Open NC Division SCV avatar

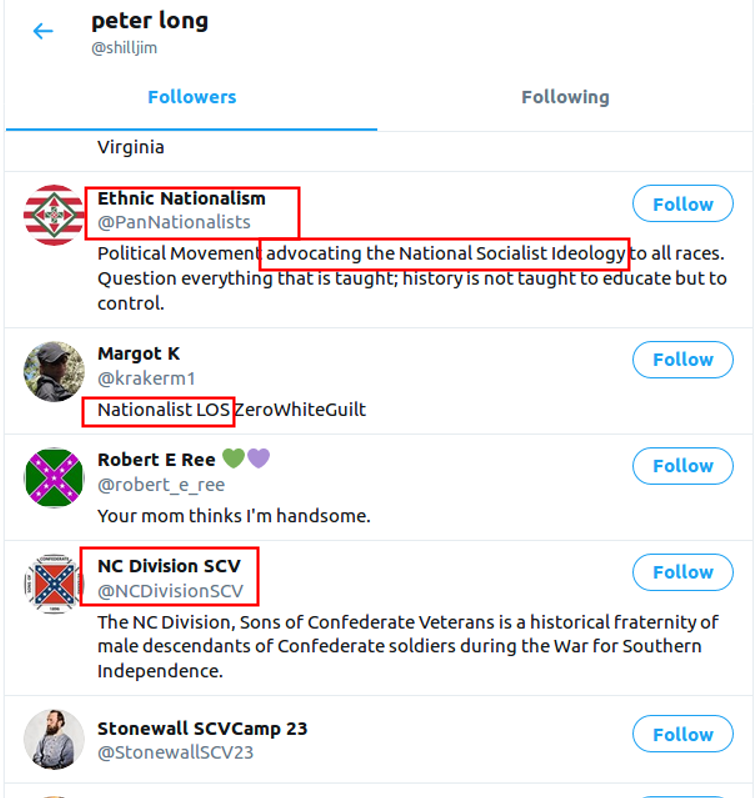pos(54,583)
